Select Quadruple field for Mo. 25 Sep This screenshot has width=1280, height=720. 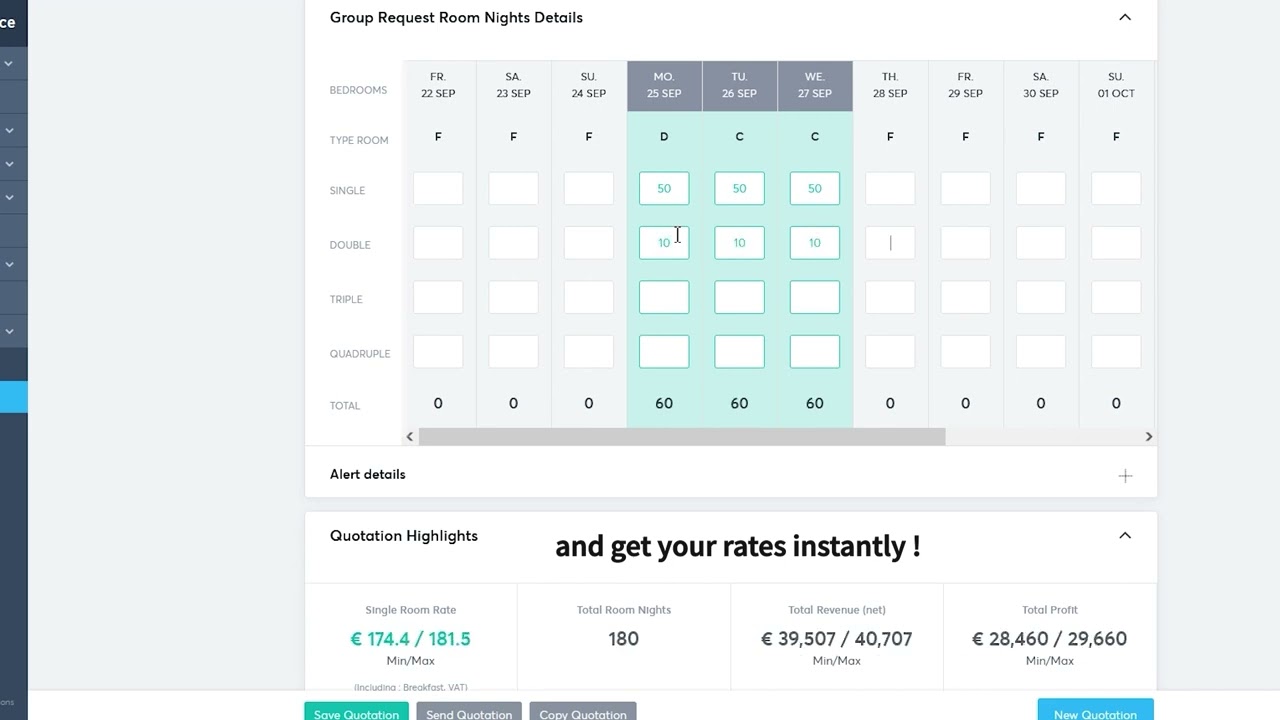coord(664,352)
